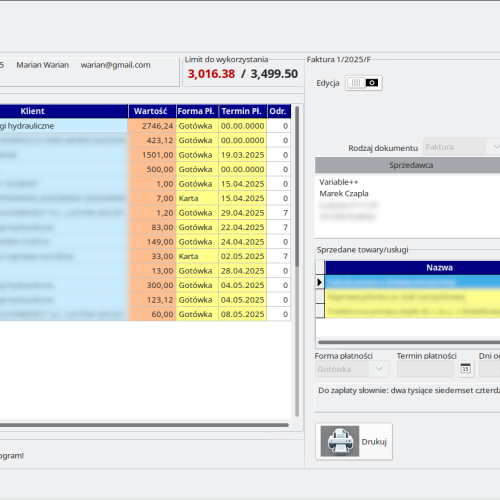The width and height of the screenshot is (500, 500).
Task: Click the Karta cell in the 7,00 row
Action: coord(197,198)
